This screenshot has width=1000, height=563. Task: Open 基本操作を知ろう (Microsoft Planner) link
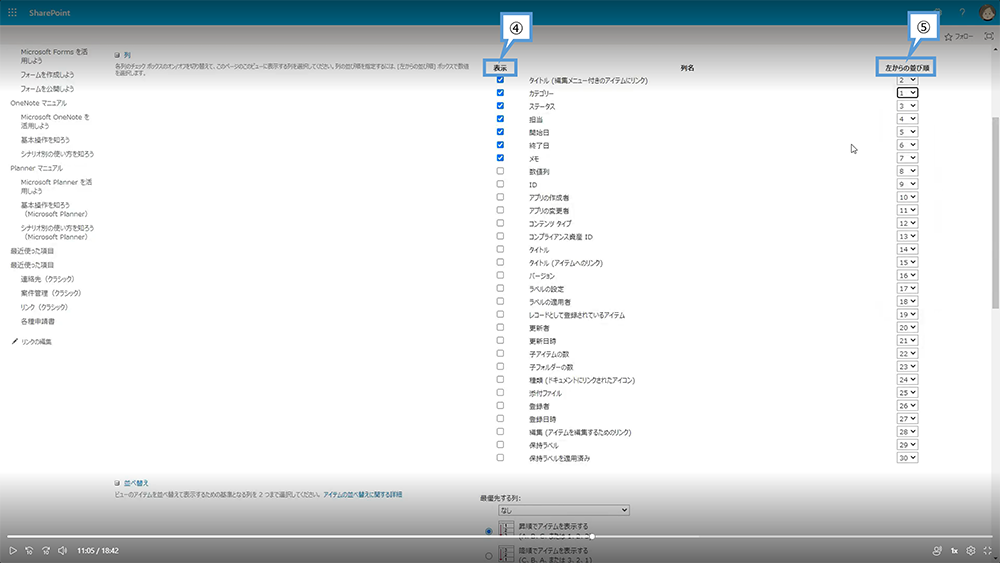pos(54,210)
